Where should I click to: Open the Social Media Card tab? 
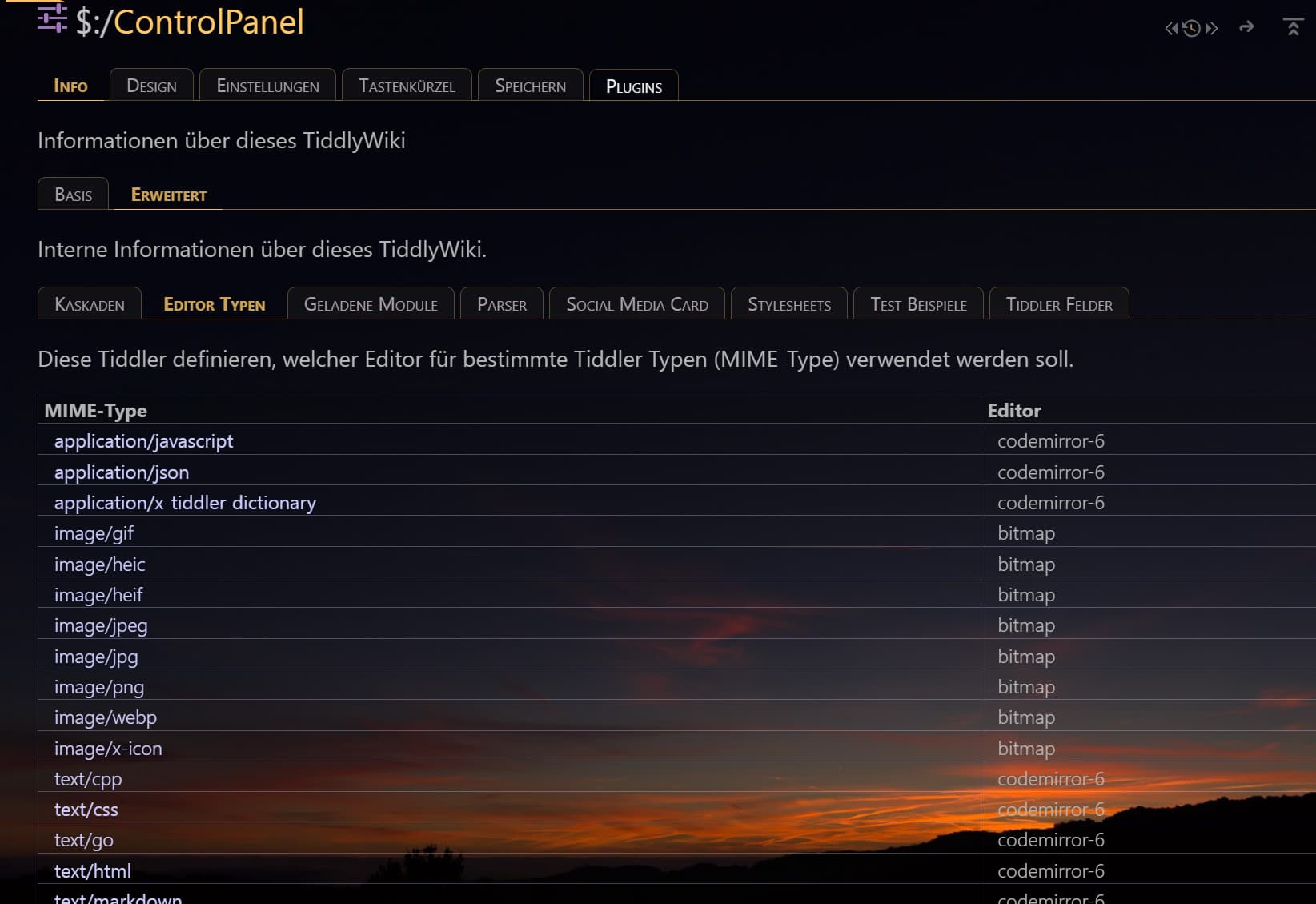click(x=637, y=304)
